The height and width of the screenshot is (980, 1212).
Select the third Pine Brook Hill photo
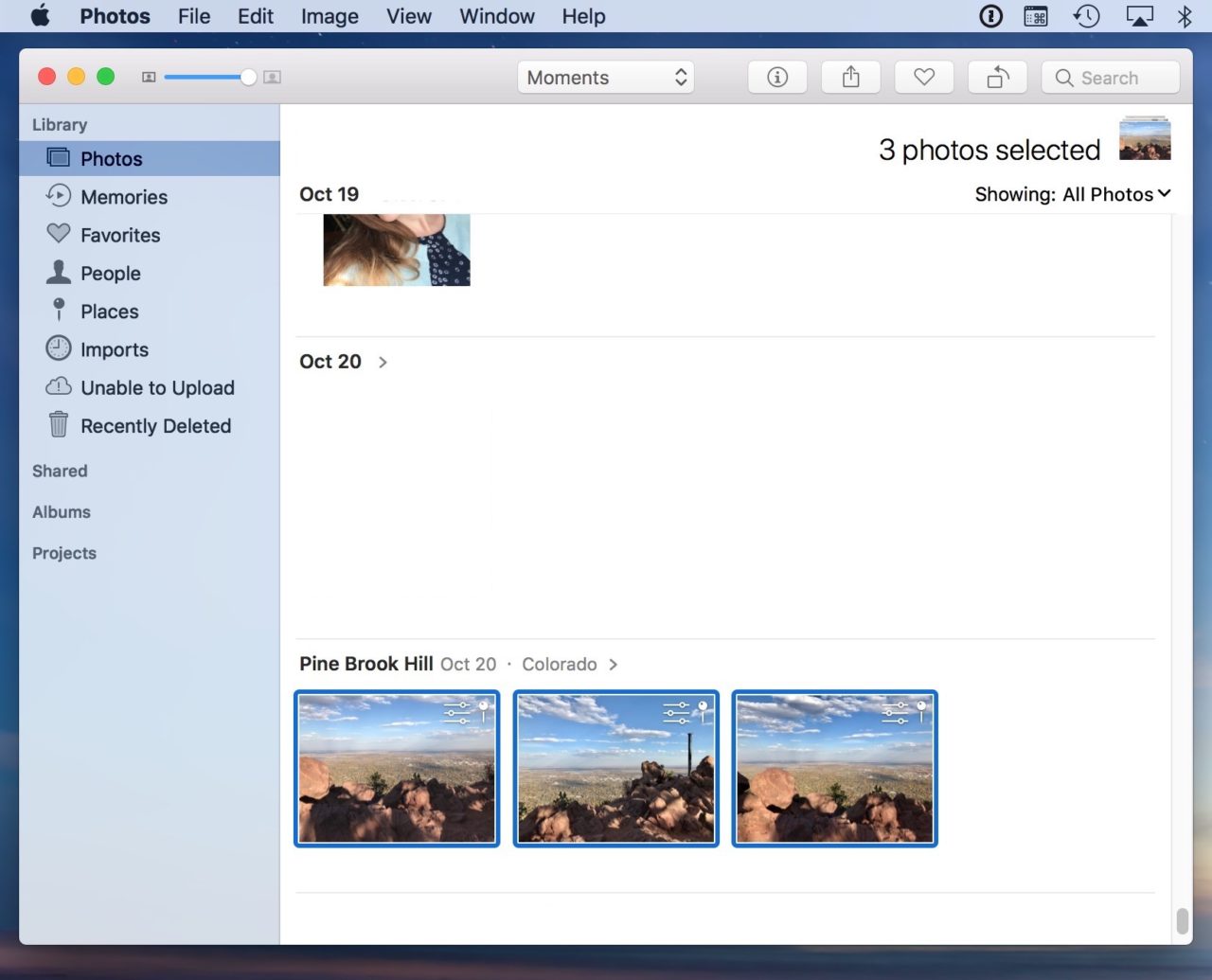pos(834,769)
